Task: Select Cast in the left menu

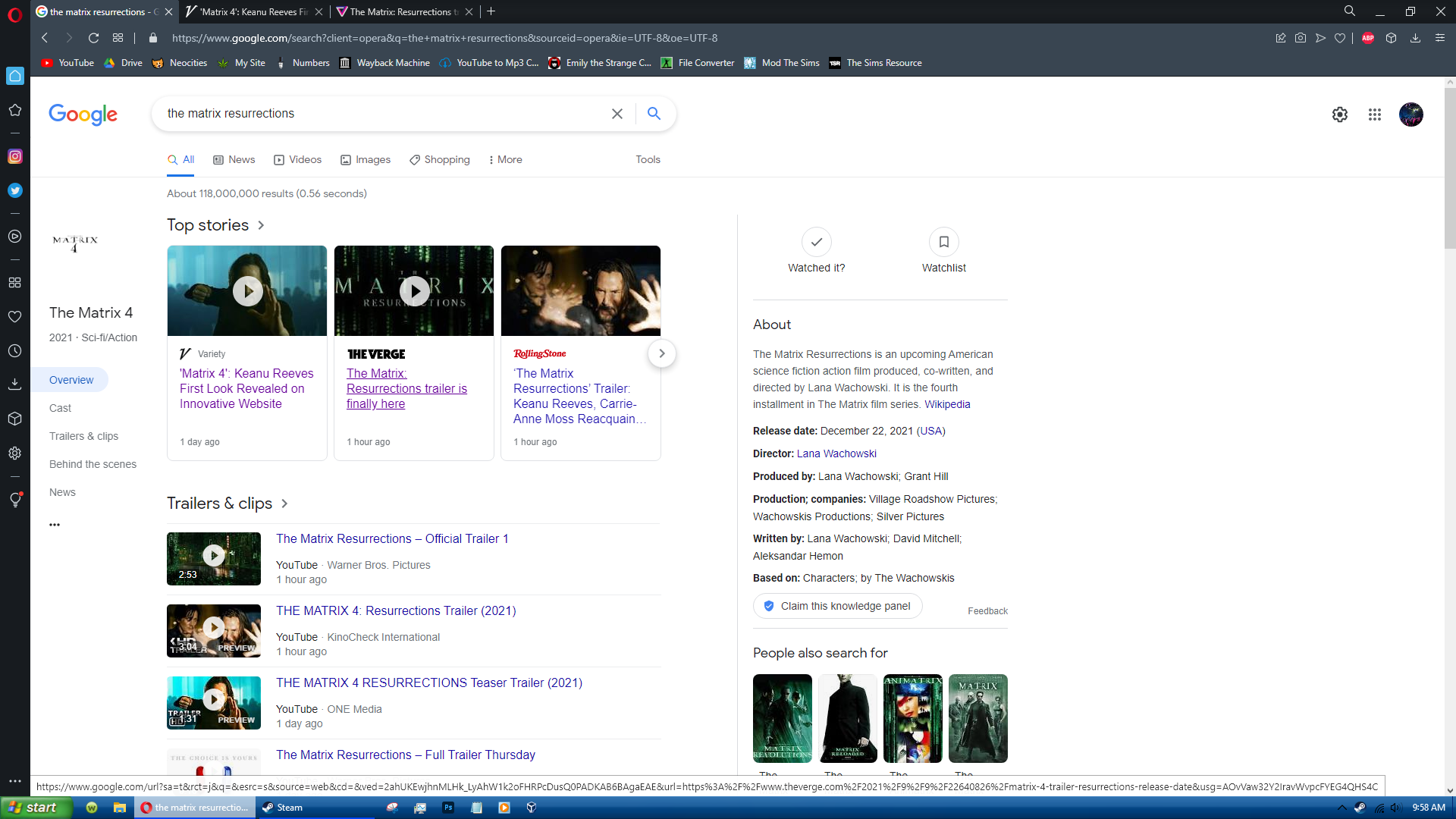Action: [60, 408]
